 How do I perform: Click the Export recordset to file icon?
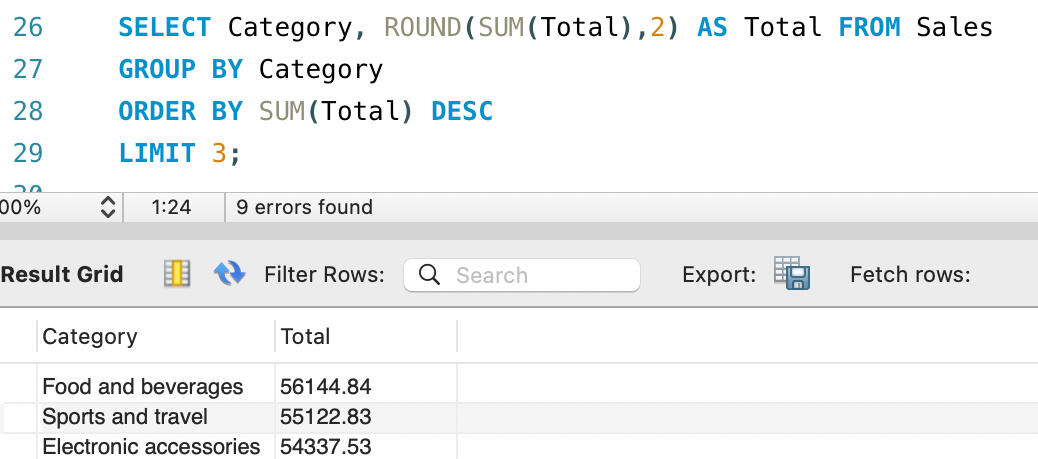(x=791, y=274)
